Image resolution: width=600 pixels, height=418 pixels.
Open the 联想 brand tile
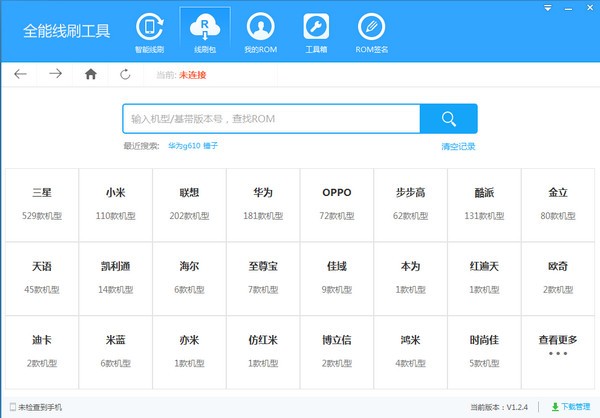(x=189, y=205)
